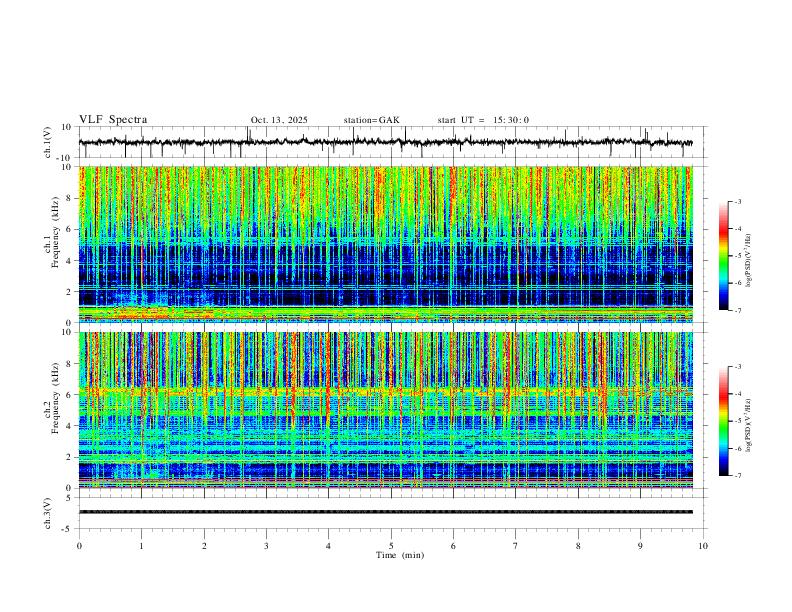Image resolution: width=792 pixels, height=612 pixels.
Task: Click the time axis tick label "1"
Action: point(141,546)
